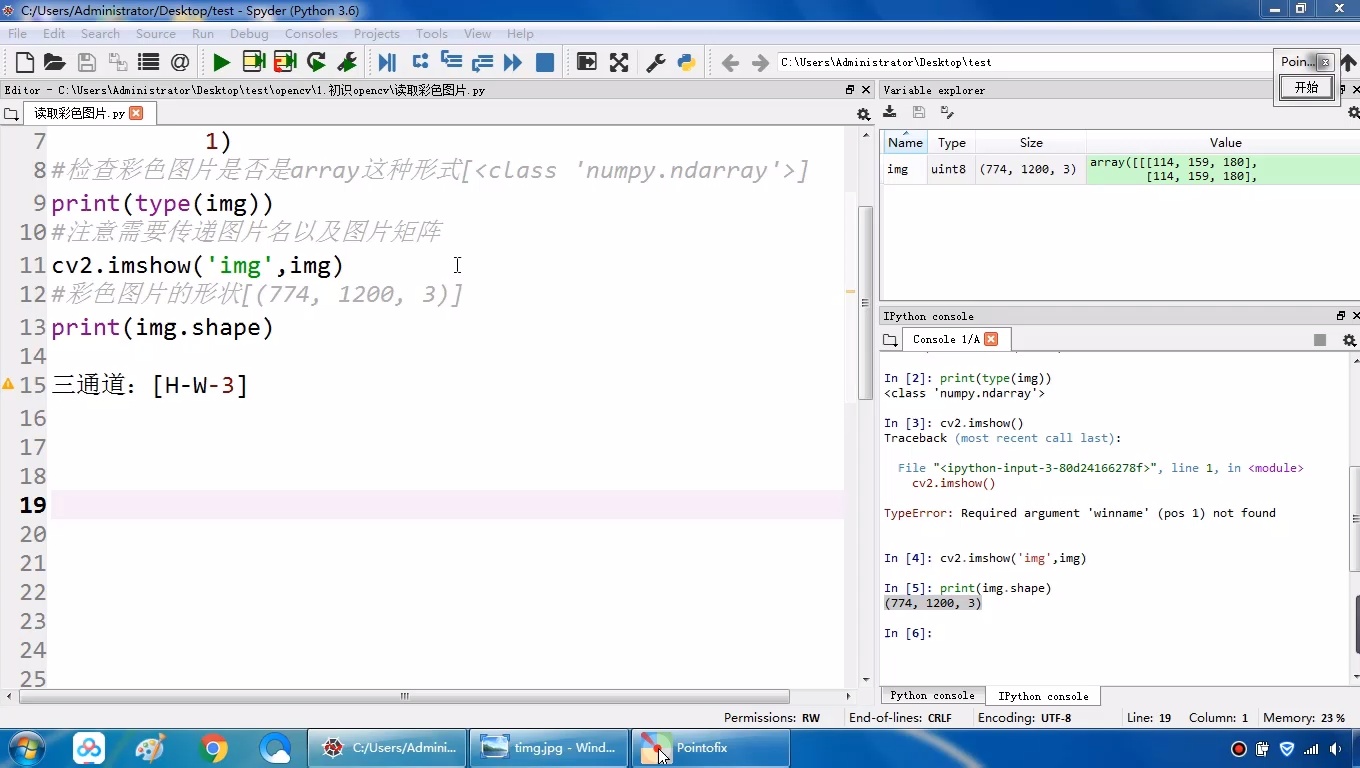Toggle fullscreen mode with the arrows icon

coord(619,62)
